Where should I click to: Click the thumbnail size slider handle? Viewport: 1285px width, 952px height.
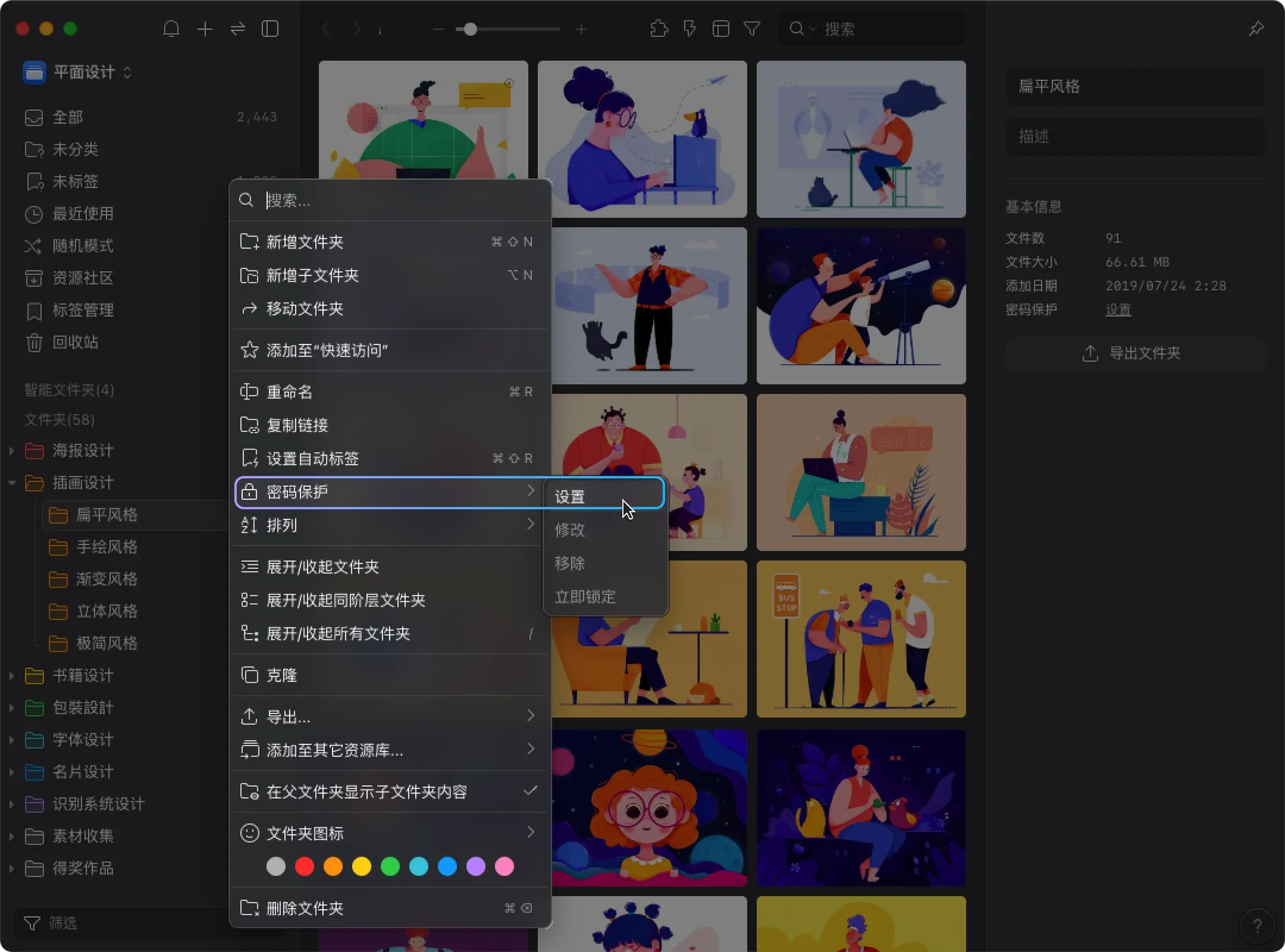(x=470, y=29)
